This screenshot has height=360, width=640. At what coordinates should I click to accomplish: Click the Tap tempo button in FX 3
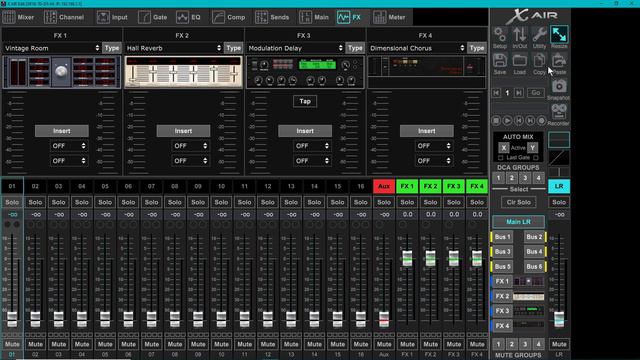pos(305,101)
